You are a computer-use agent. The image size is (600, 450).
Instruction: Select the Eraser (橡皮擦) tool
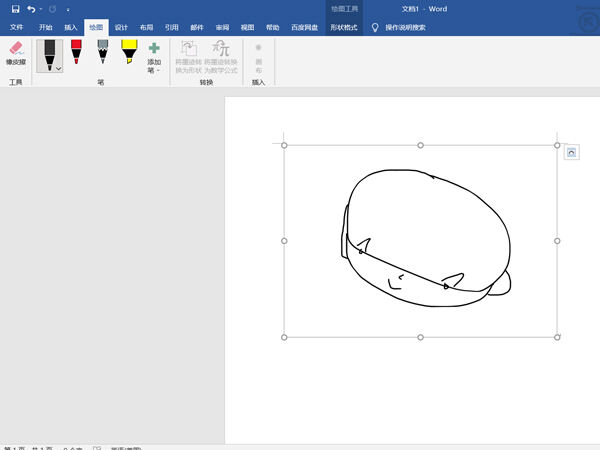tap(16, 53)
